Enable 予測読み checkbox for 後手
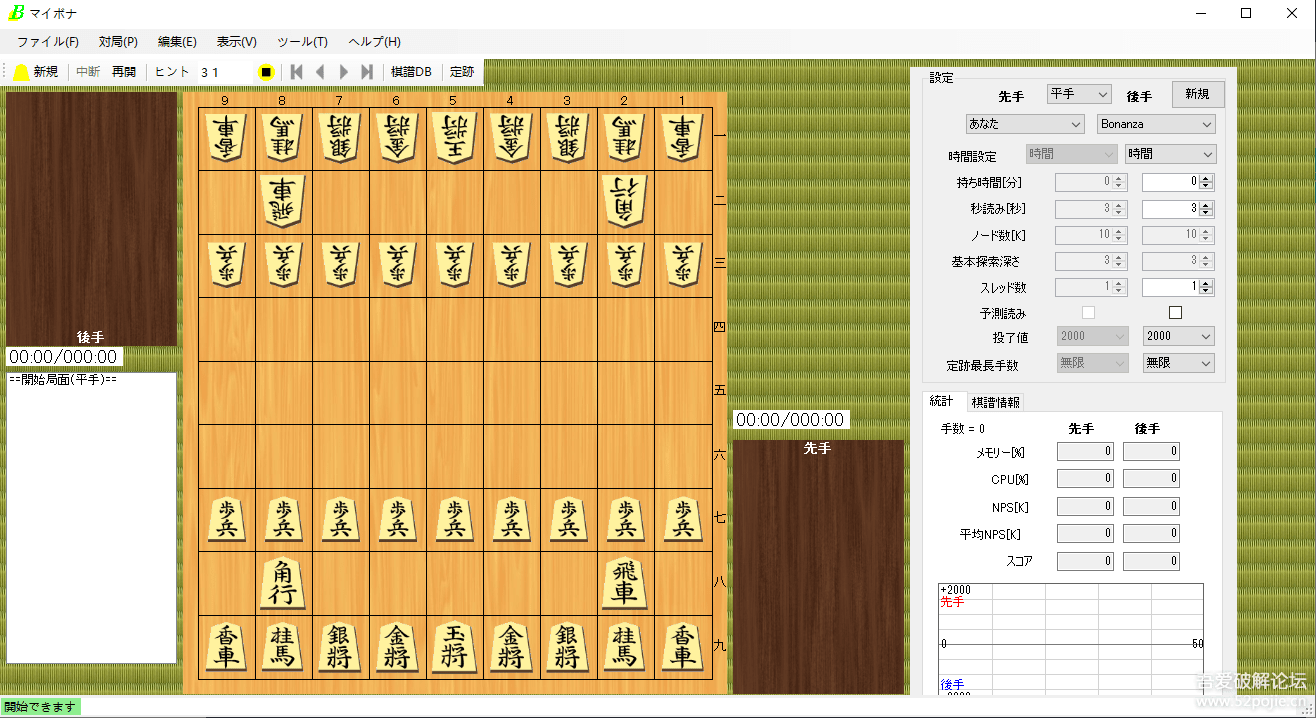Viewport: 1316px width, 718px height. pyautogui.click(x=1175, y=313)
